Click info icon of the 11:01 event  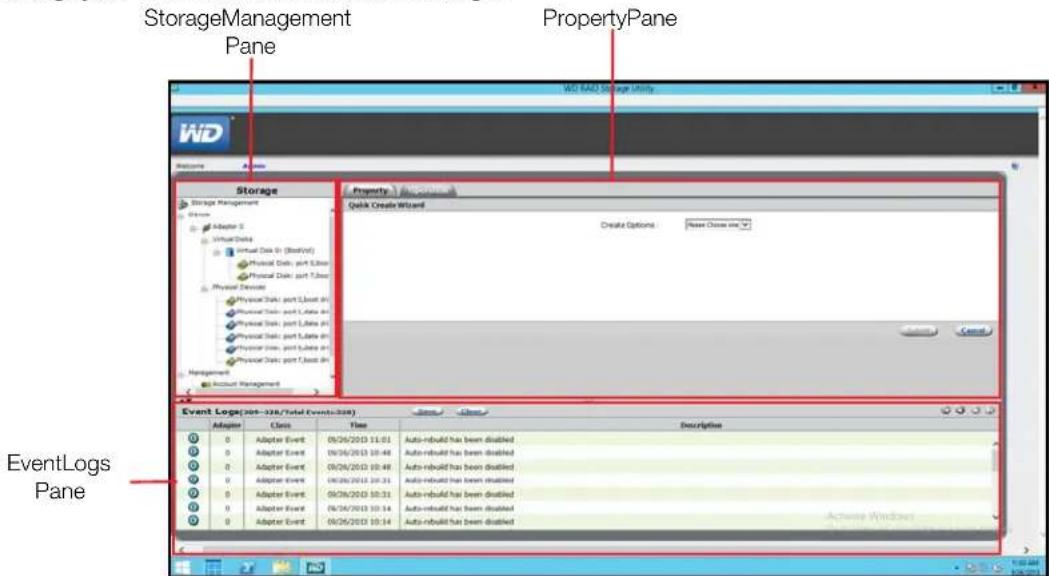coord(193,439)
